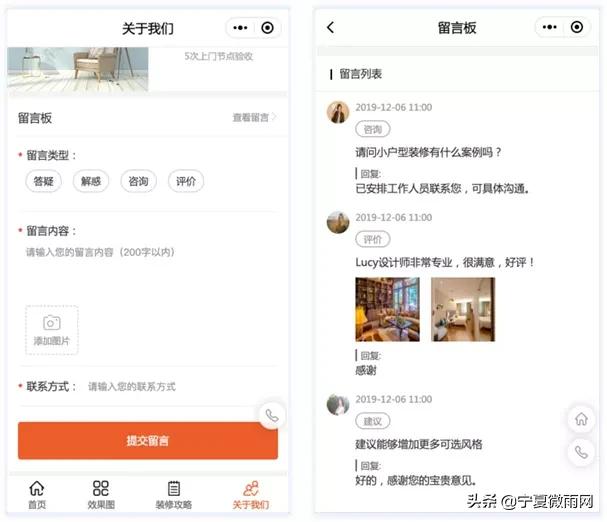Open the library room photo thumbnail
This screenshot has height=522, width=607.
(388, 309)
